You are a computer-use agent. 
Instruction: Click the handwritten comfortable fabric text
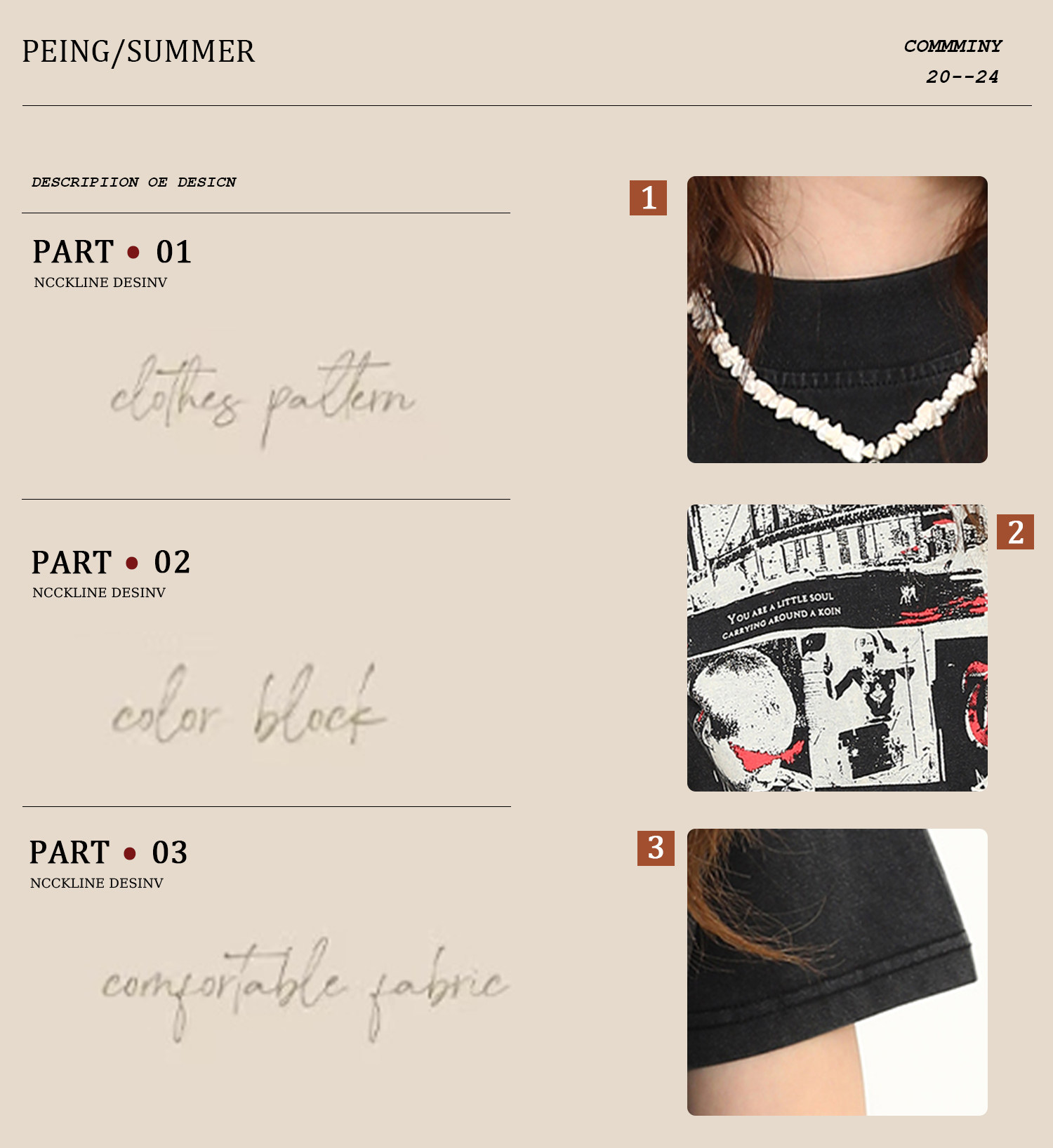click(304, 988)
